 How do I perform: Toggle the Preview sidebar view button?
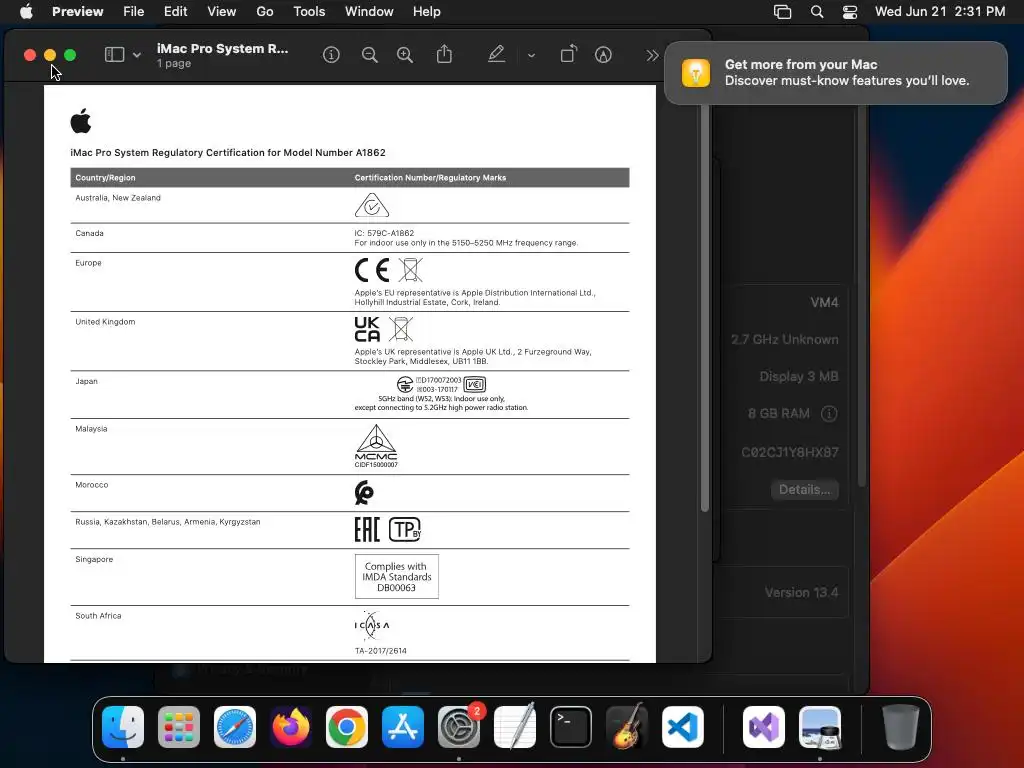pos(114,55)
